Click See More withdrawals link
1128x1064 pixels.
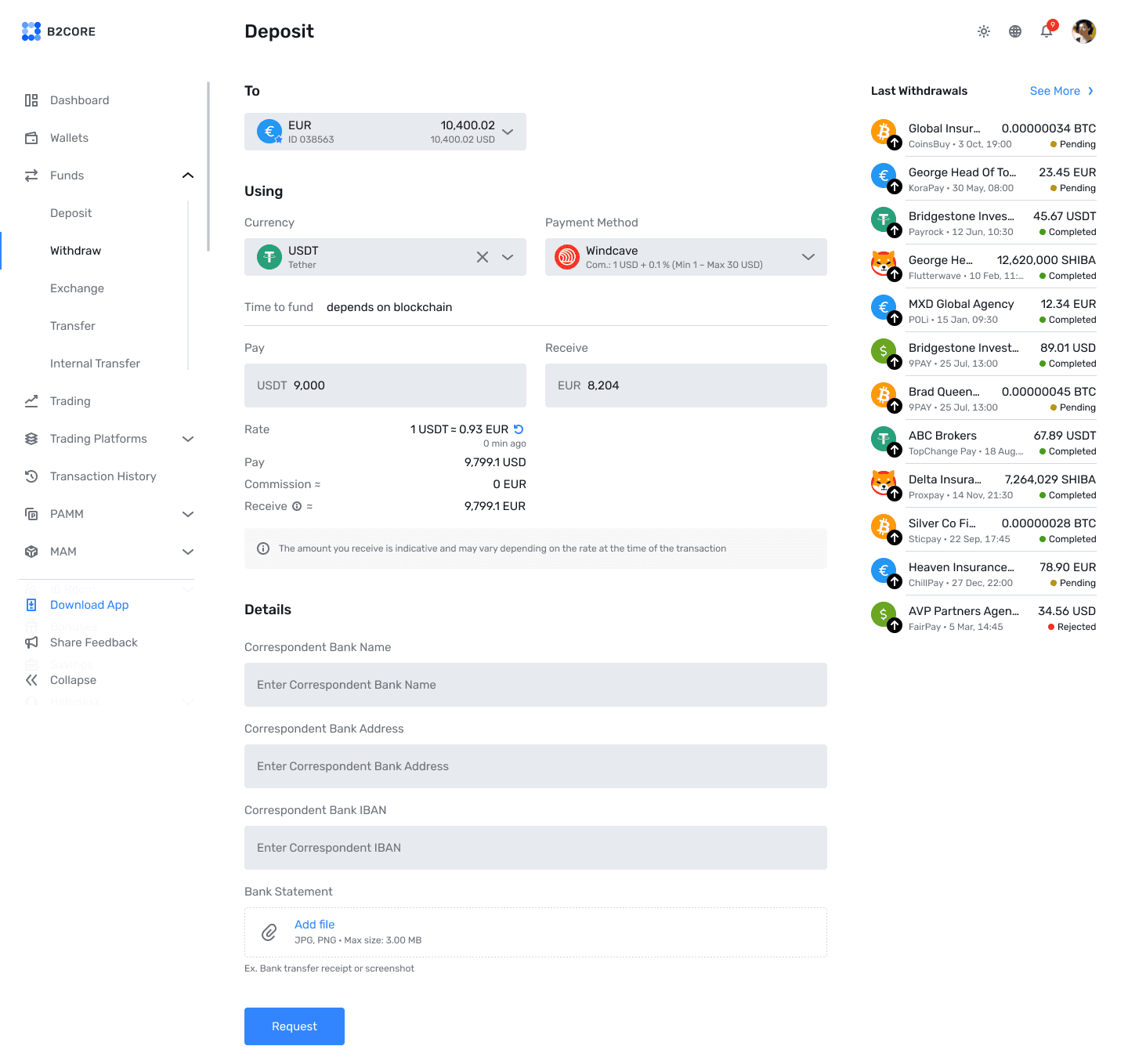(1055, 91)
